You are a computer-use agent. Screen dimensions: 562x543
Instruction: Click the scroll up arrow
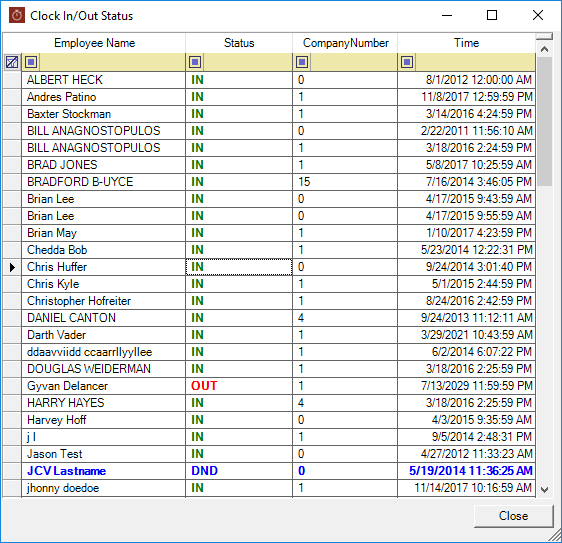[x=544, y=49]
